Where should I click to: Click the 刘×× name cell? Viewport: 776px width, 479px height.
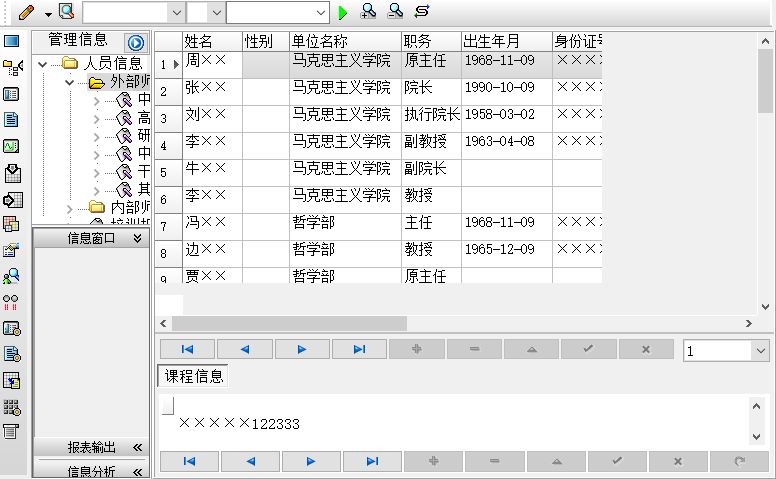[x=212, y=119]
